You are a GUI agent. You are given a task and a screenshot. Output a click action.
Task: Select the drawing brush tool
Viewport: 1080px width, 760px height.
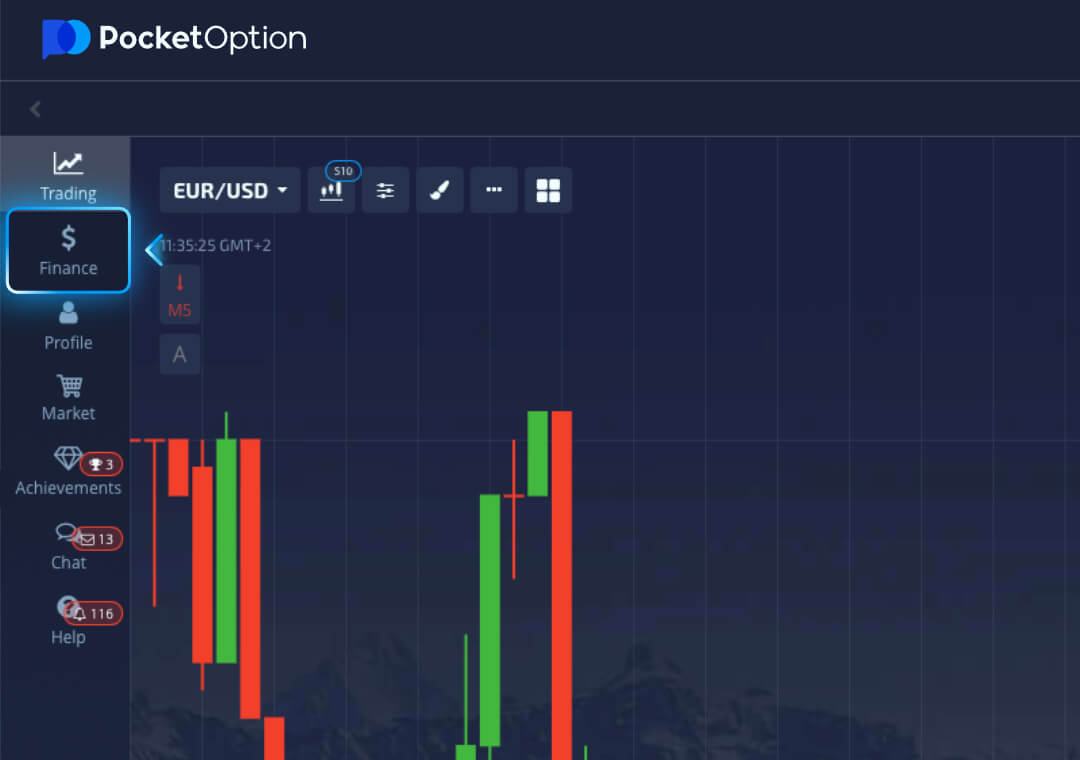[x=439, y=190]
